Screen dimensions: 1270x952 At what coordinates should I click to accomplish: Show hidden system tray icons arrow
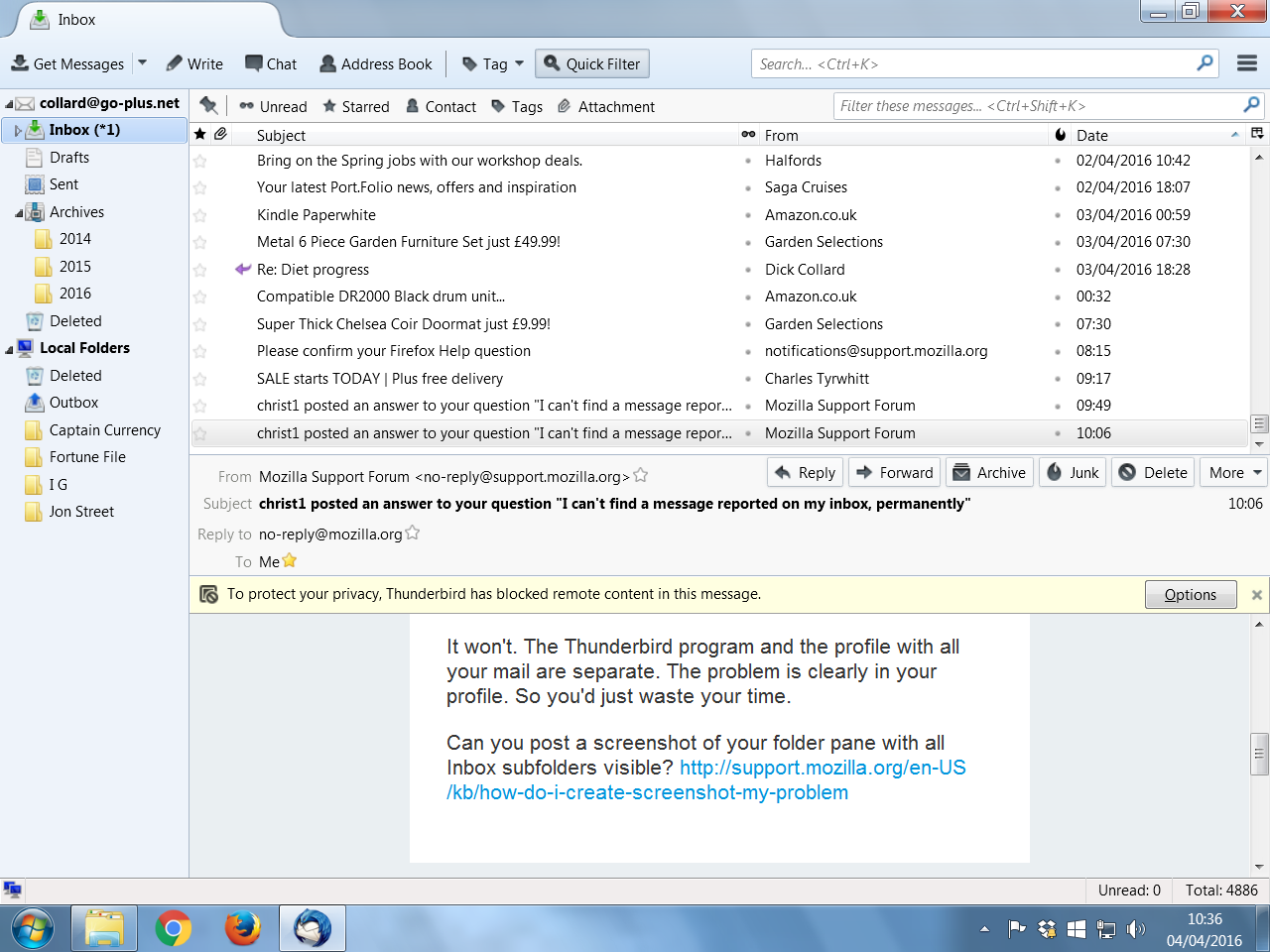pos(984,929)
